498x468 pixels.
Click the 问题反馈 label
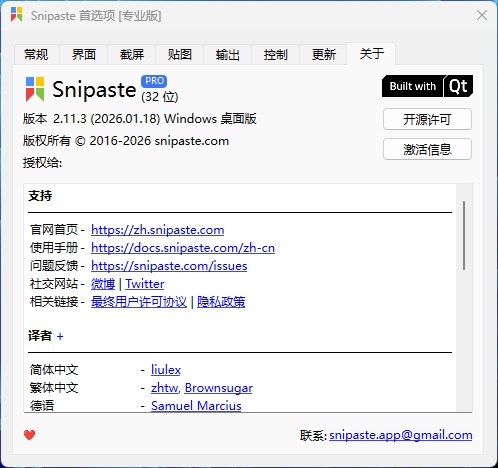click(x=54, y=266)
